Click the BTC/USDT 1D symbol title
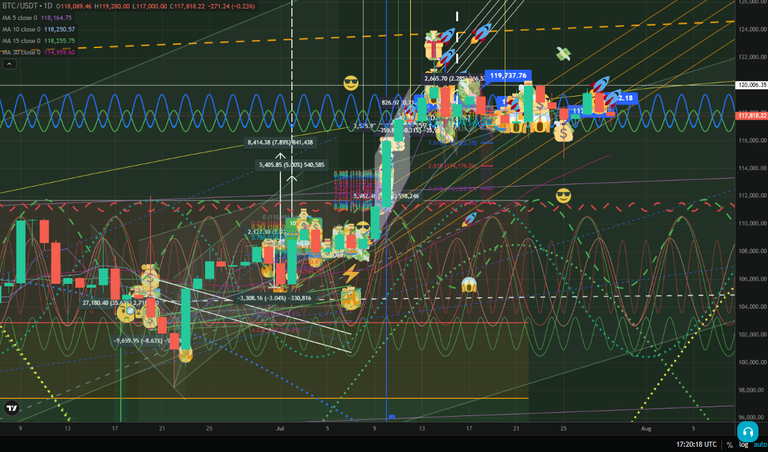The width and height of the screenshot is (768, 452). click(x=26, y=6)
